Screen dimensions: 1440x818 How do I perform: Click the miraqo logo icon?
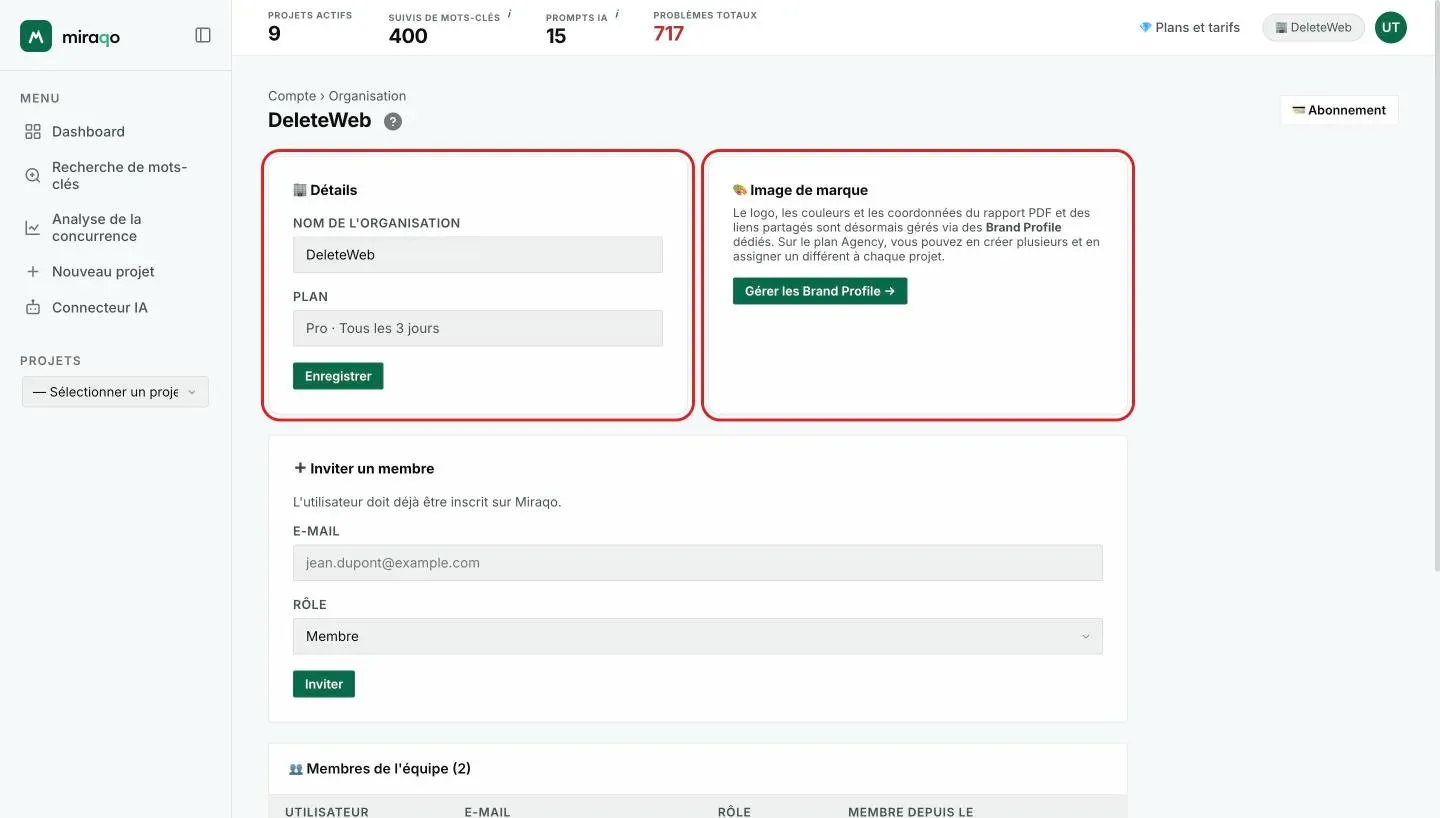tap(36, 36)
